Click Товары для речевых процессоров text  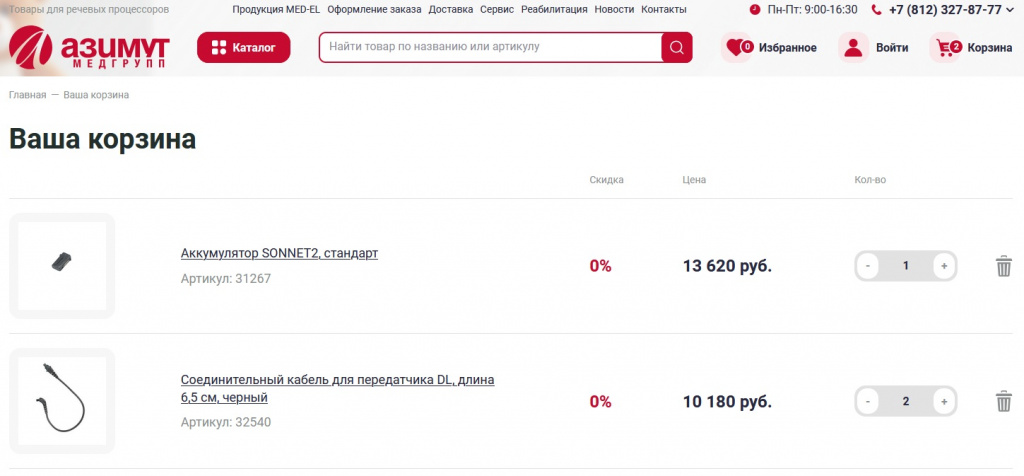tap(89, 10)
